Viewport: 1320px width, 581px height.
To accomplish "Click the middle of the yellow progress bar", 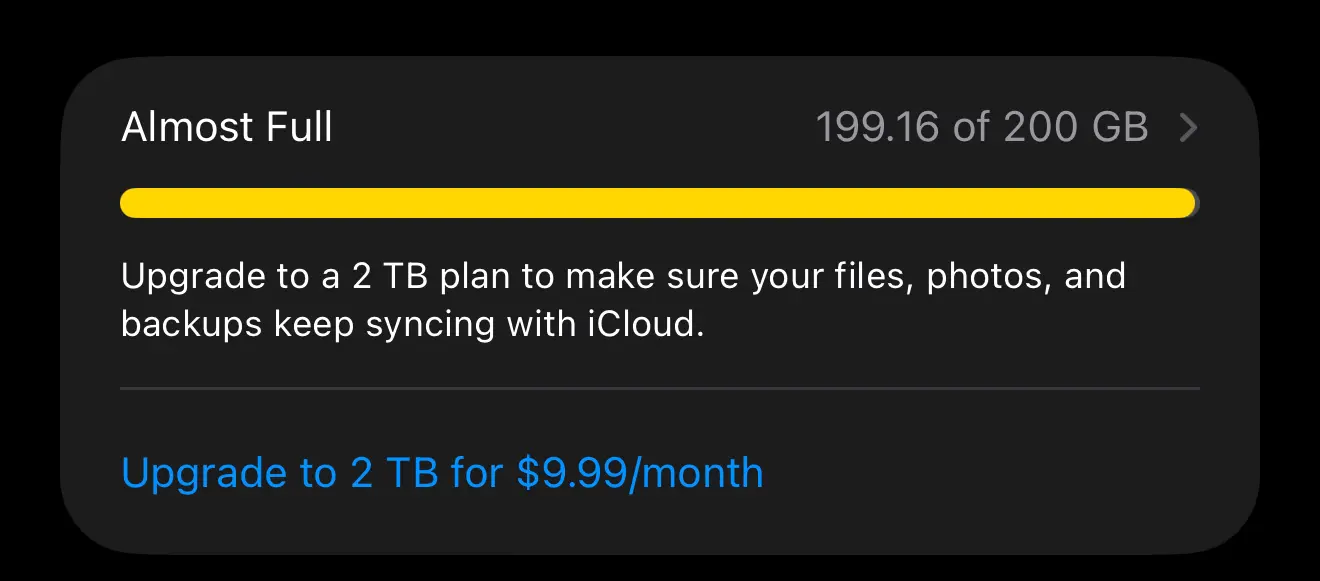I will [x=658, y=203].
